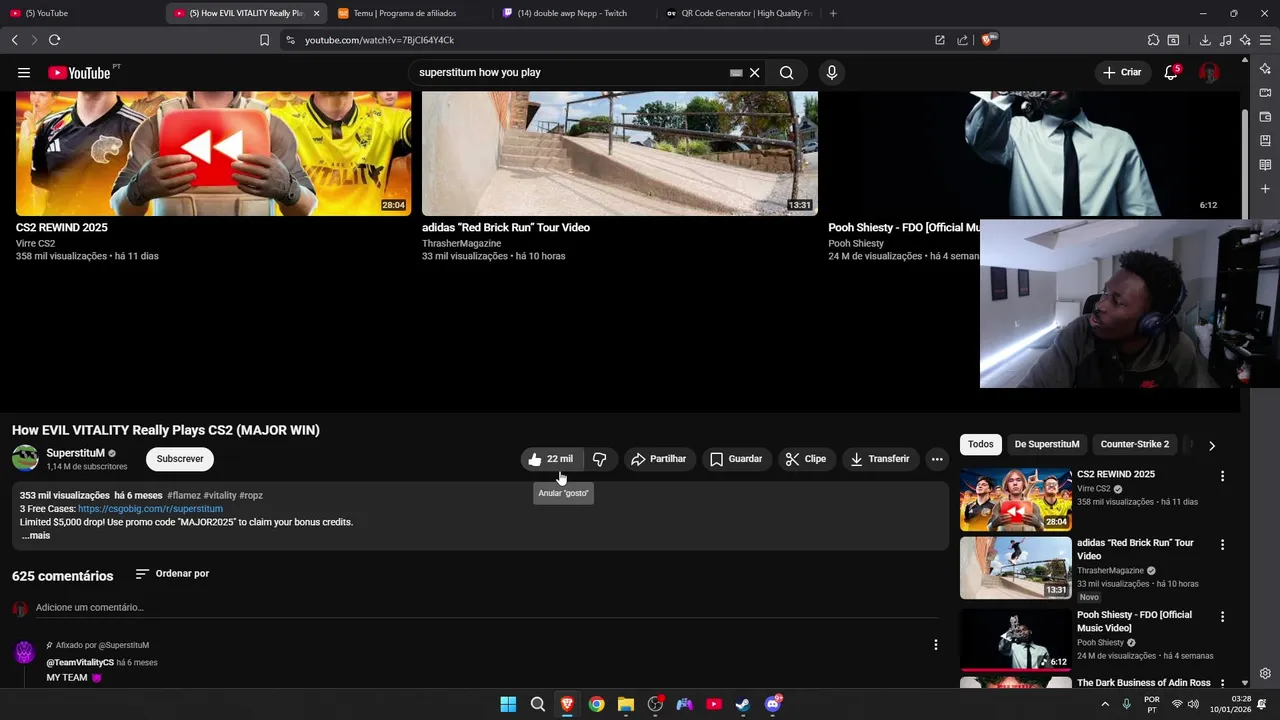Select the De SuperstituM chip
The width and height of the screenshot is (1280, 720).
point(1047,444)
